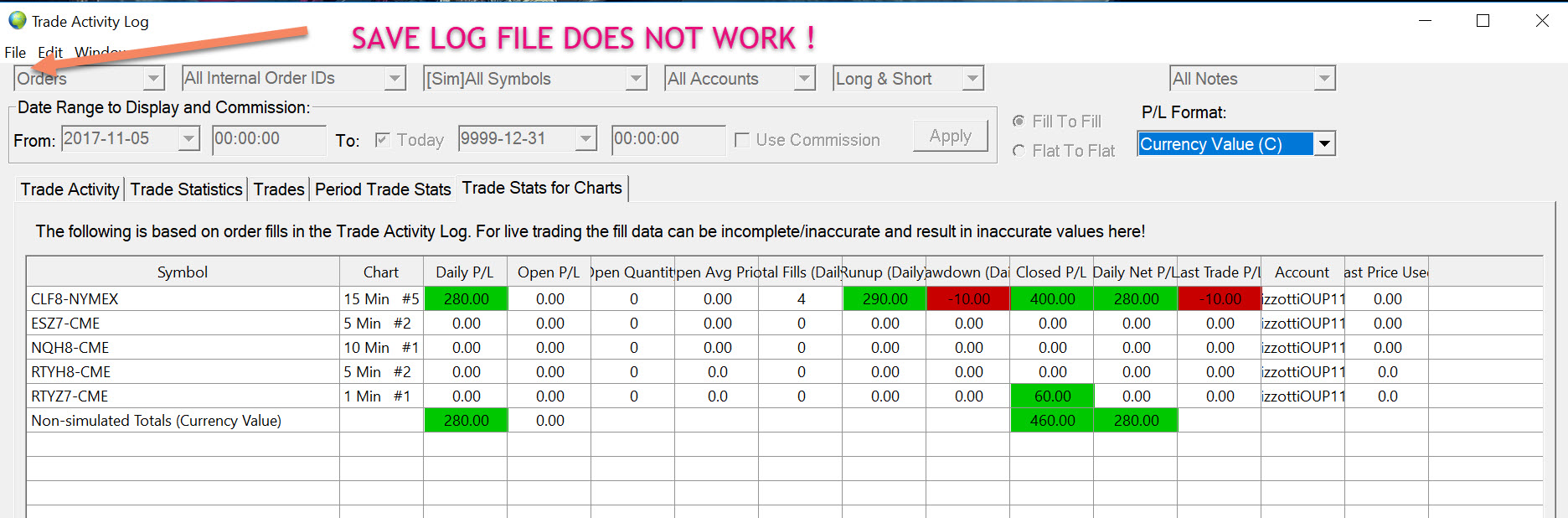This screenshot has width=1568, height=518.
Task: Select the RTYH8-CME row
Action: click(x=784, y=372)
